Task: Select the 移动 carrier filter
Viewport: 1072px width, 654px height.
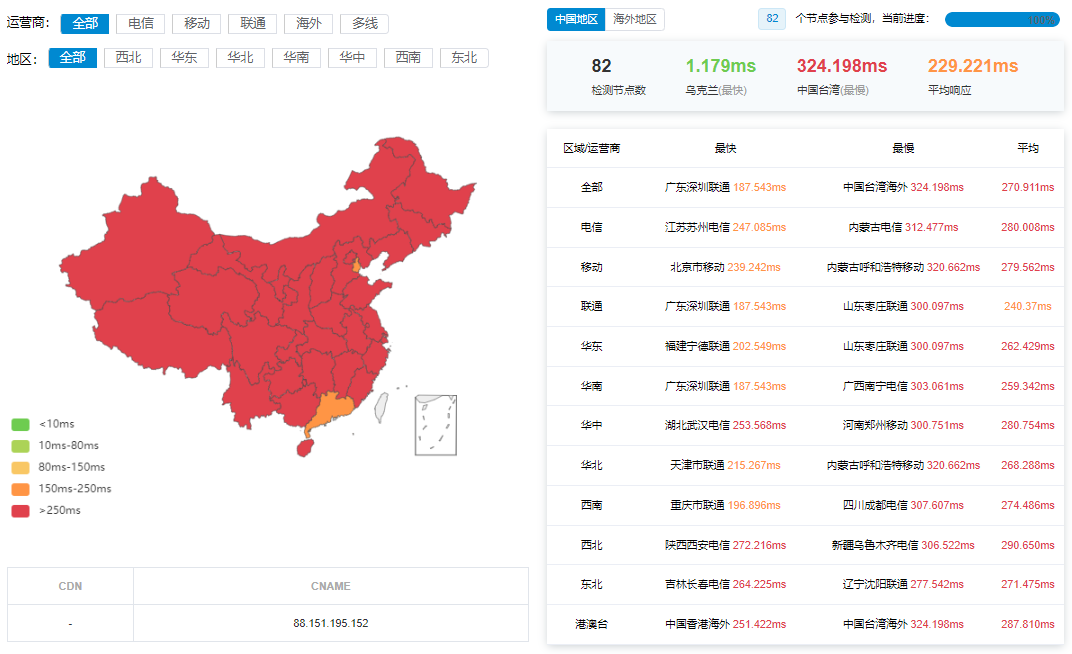Action: pyautogui.click(x=197, y=23)
